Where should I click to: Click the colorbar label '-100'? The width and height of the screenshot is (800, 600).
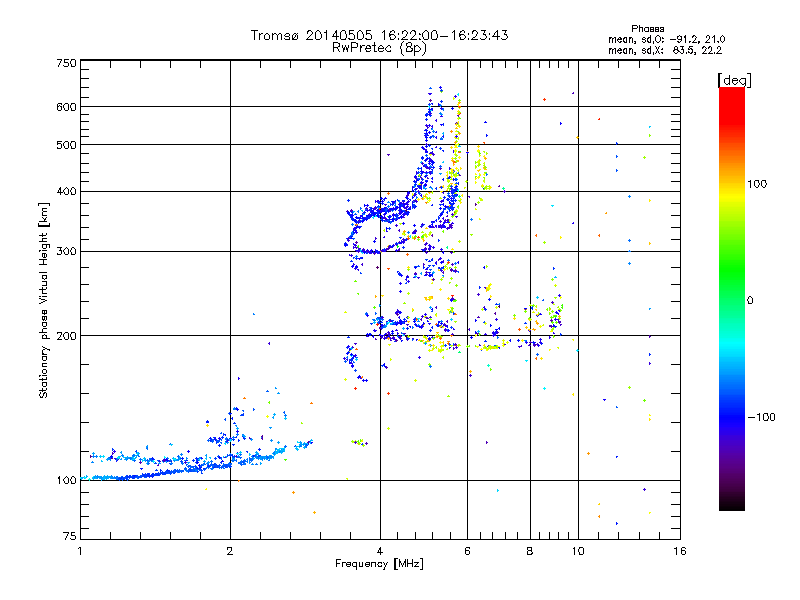tap(761, 417)
